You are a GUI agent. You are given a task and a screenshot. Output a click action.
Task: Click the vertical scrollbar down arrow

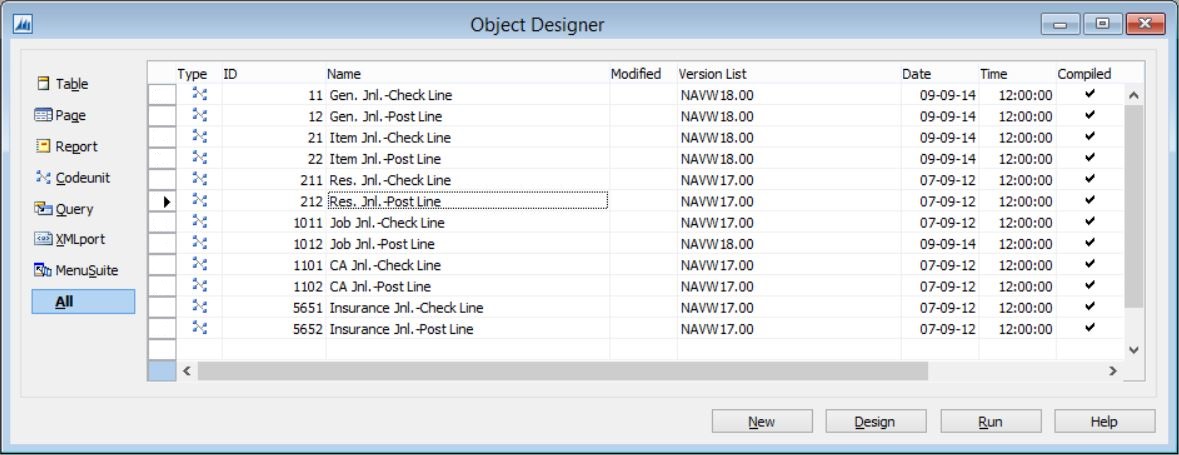coord(1134,350)
